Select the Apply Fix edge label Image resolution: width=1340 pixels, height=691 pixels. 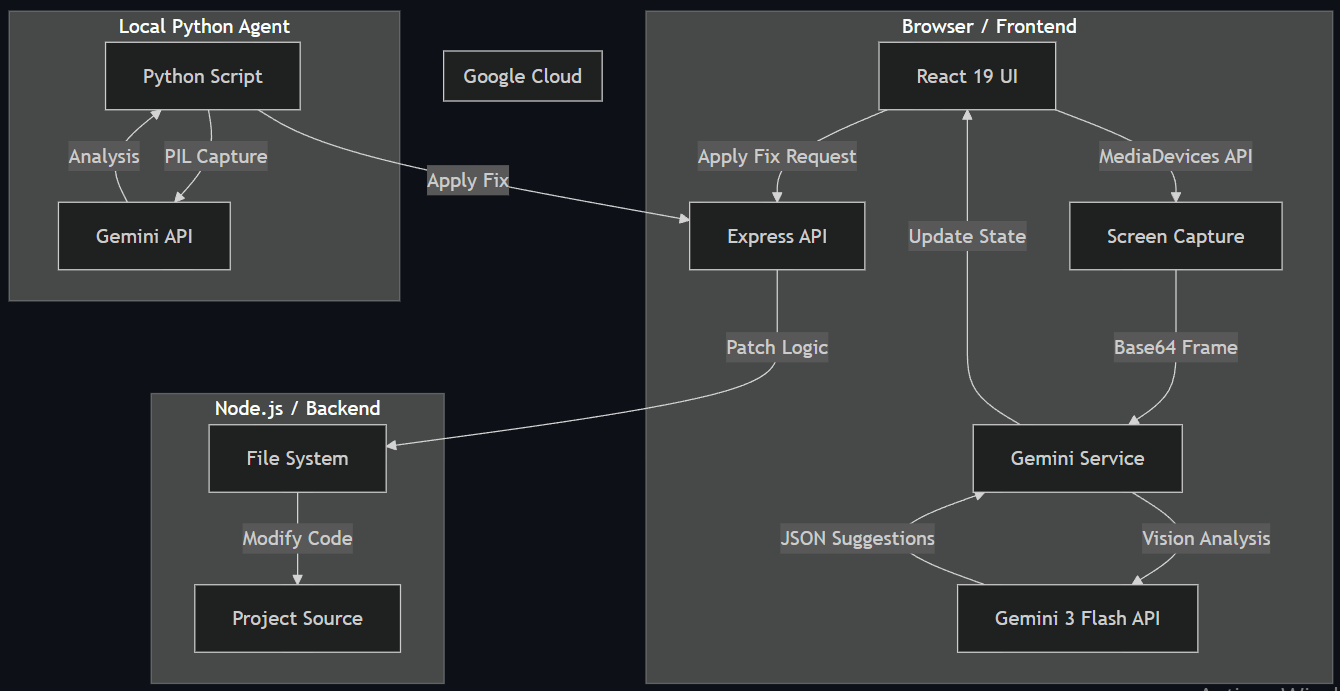(x=468, y=181)
